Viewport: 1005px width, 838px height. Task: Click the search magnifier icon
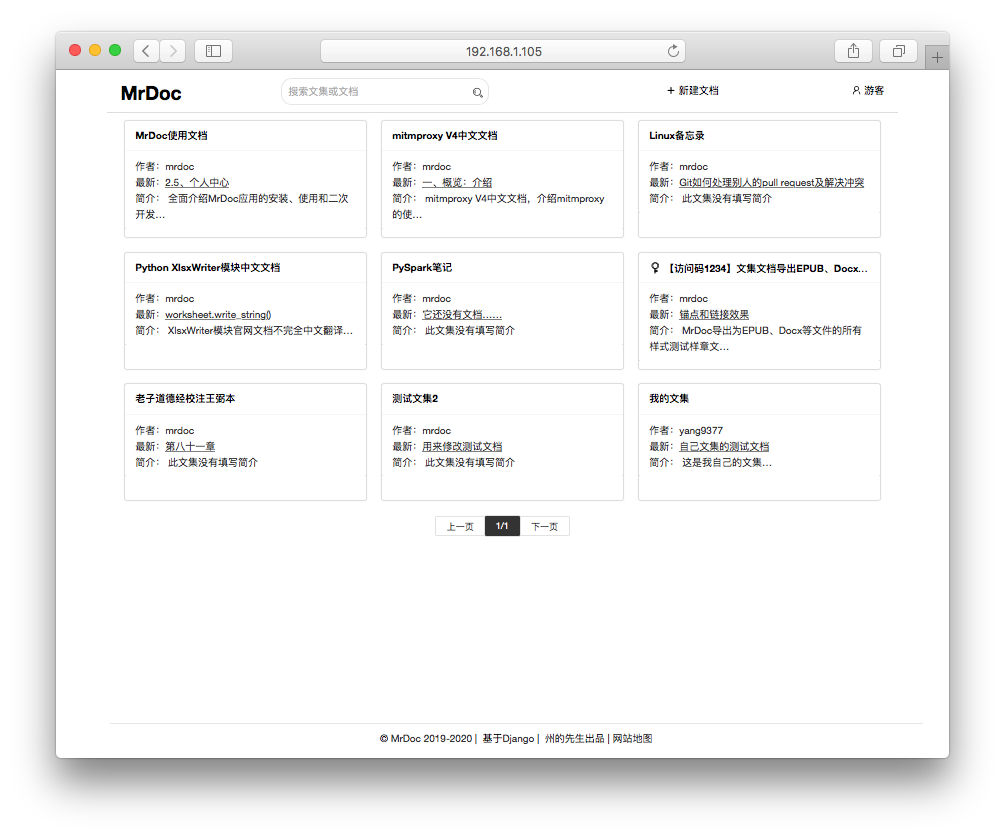477,93
